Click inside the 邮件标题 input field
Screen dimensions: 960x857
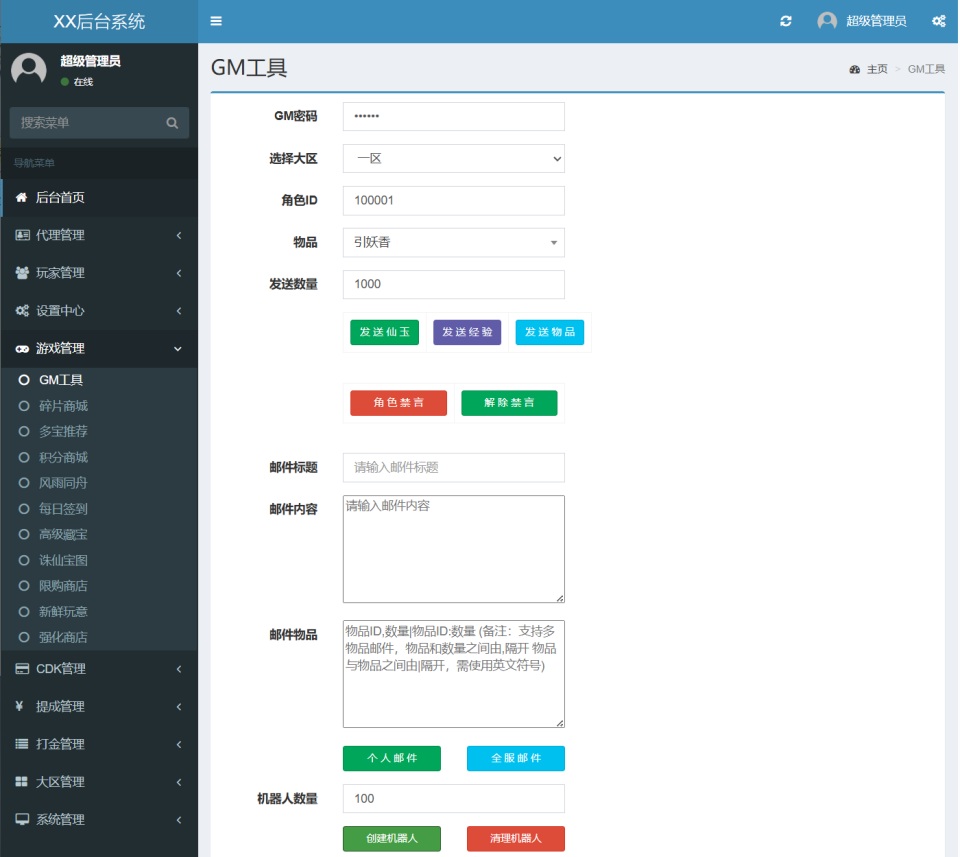(453, 467)
